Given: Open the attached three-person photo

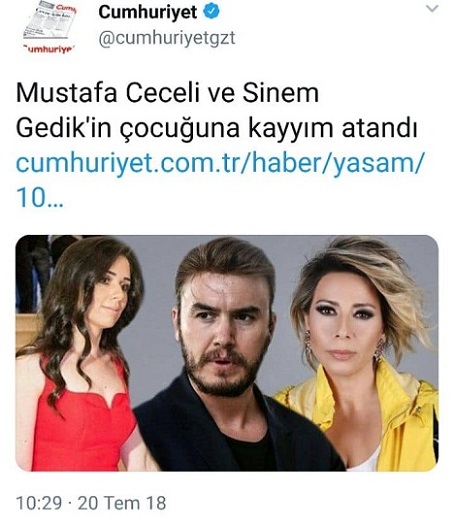Looking at the screenshot, I should tap(227, 353).
